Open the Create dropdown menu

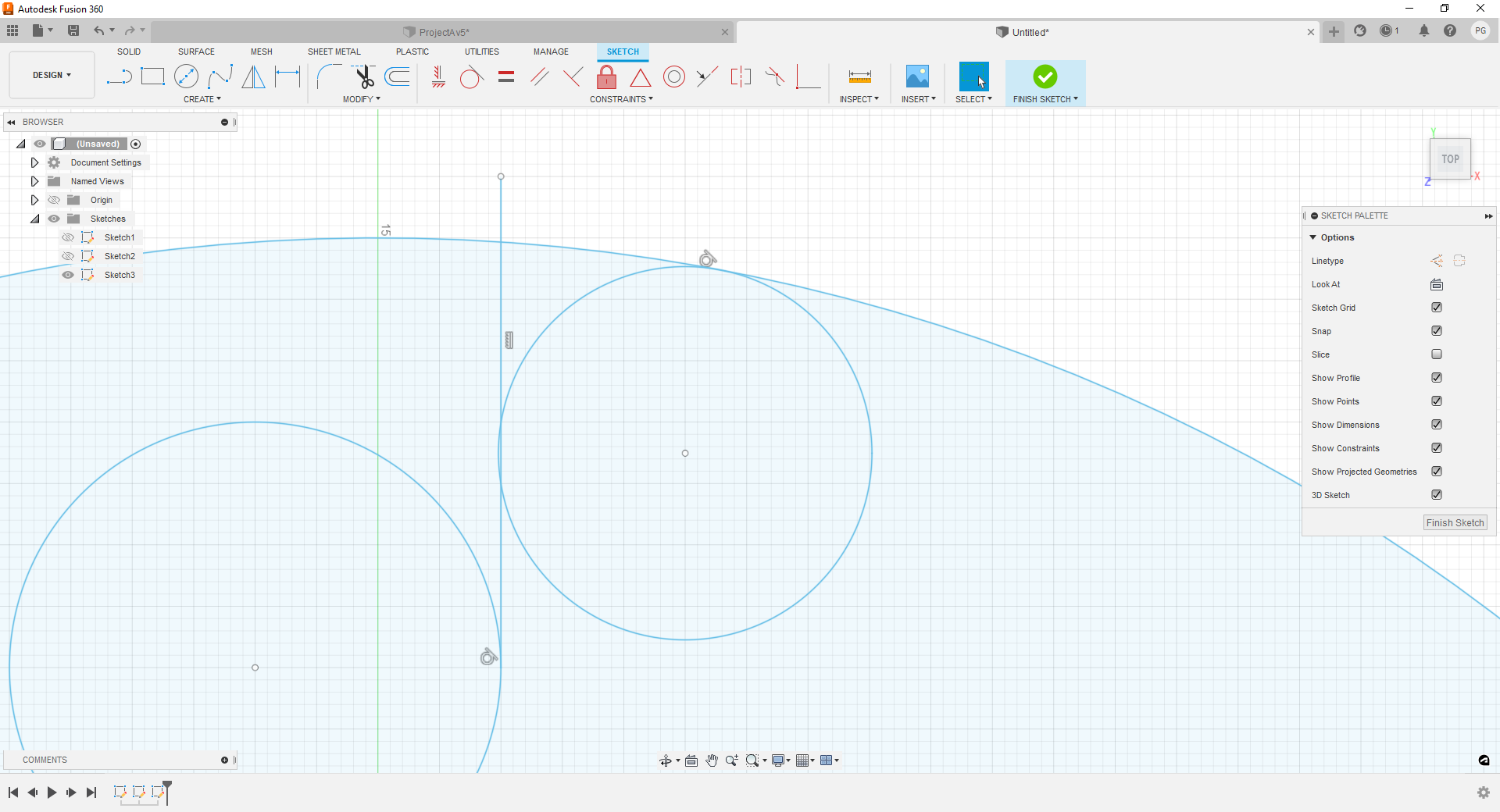click(202, 99)
